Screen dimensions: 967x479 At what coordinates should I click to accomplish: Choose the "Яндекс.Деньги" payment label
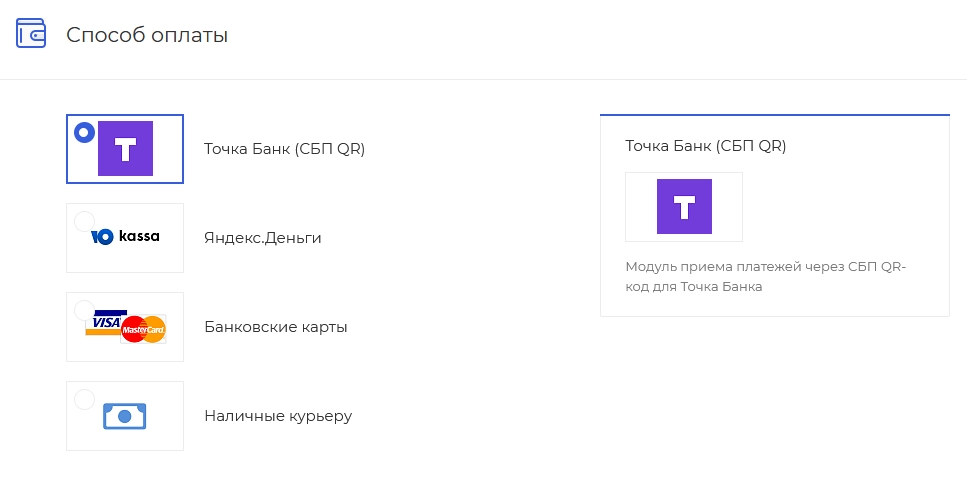[x=263, y=238]
